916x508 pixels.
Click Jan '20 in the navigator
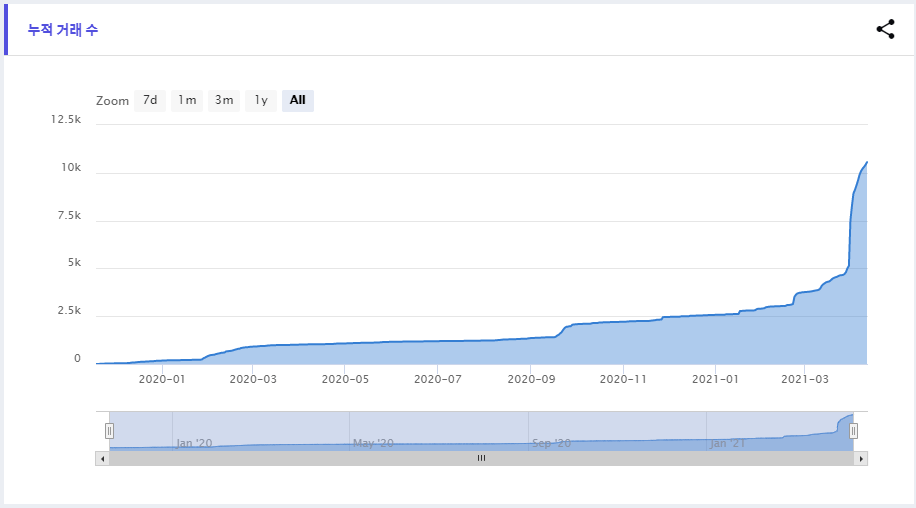(195, 443)
